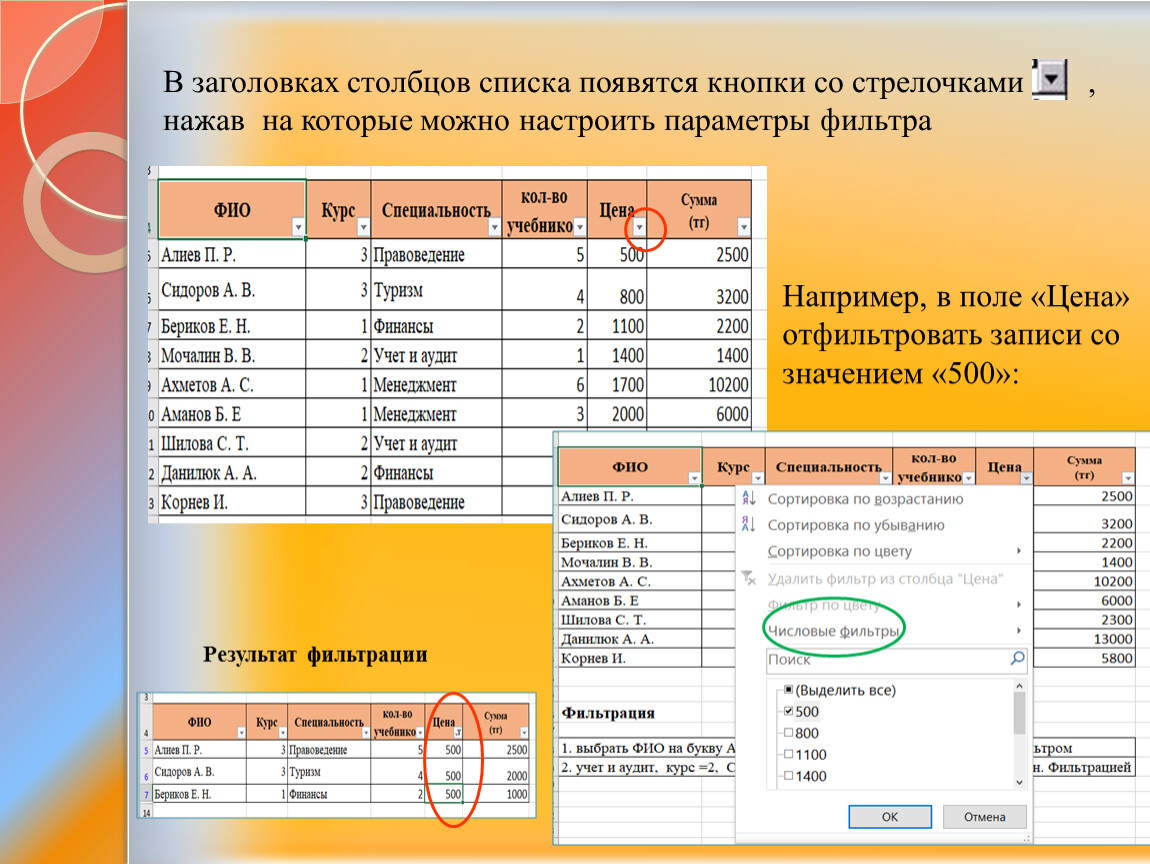The width and height of the screenshot is (1150, 864).
Task: Open the Курс filter dropdown in the top table
Action: tap(363, 227)
